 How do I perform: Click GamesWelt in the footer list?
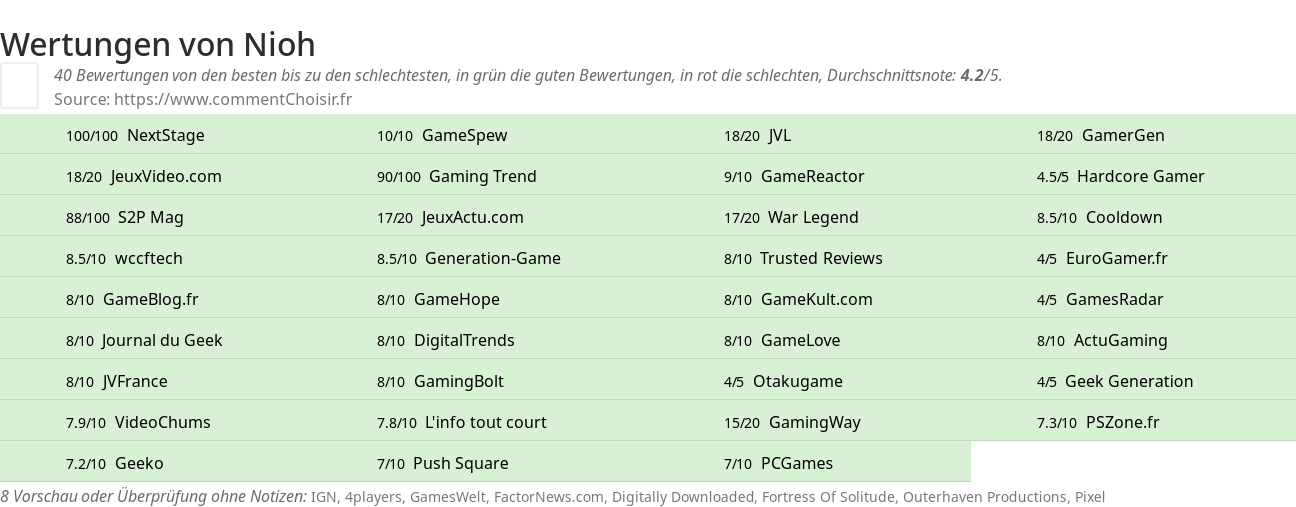(x=447, y=496)
